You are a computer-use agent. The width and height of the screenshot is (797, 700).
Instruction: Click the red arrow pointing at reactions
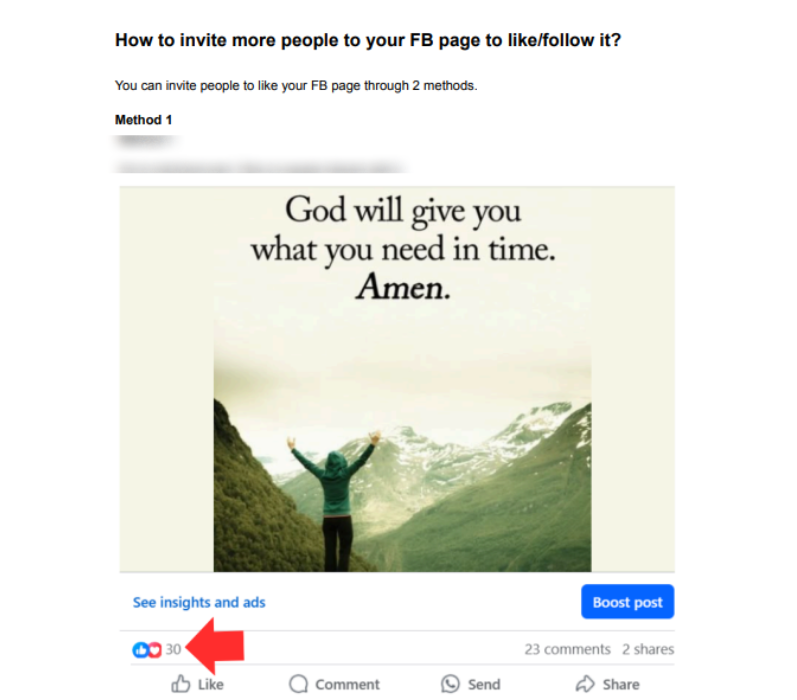(x=214, y=646)
